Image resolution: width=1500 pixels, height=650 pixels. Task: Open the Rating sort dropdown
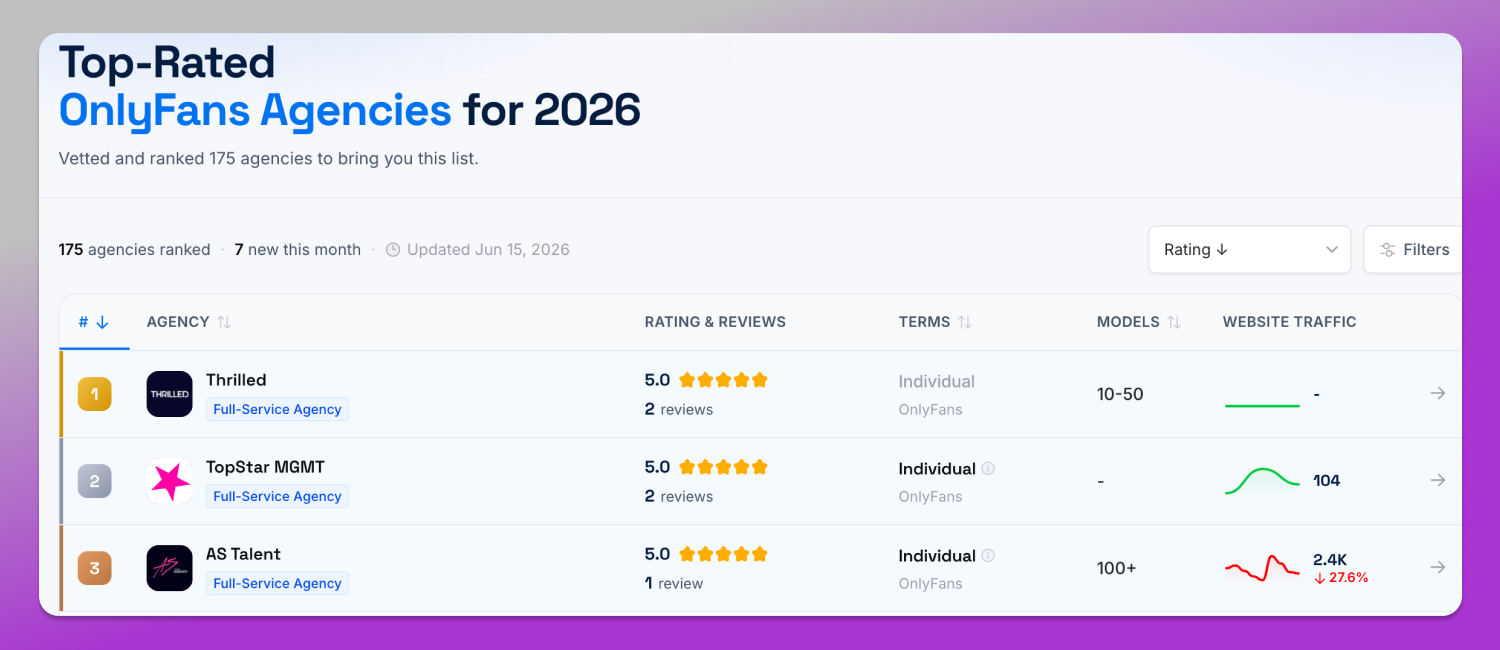(1249, 250)
